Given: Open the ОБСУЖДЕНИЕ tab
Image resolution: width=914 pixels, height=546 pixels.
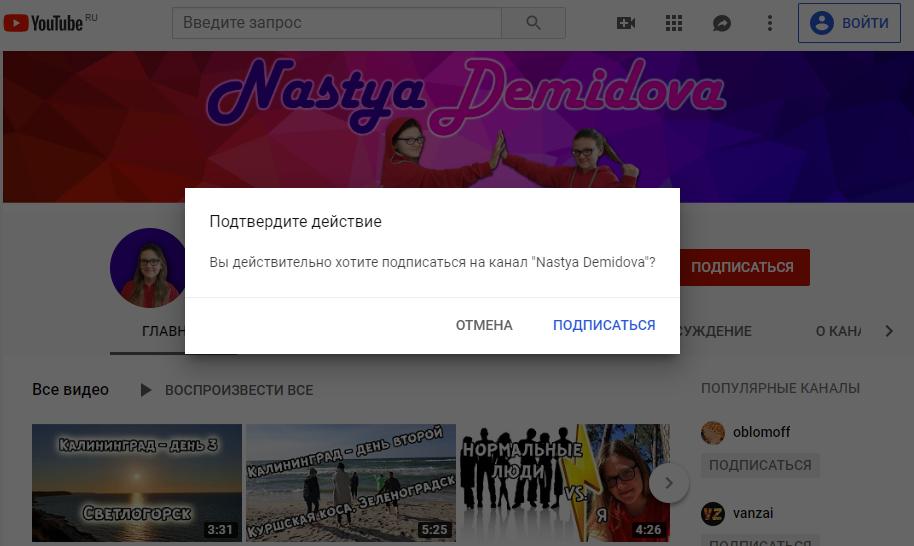Looking at the screenshot, I should tap(716, 331).
